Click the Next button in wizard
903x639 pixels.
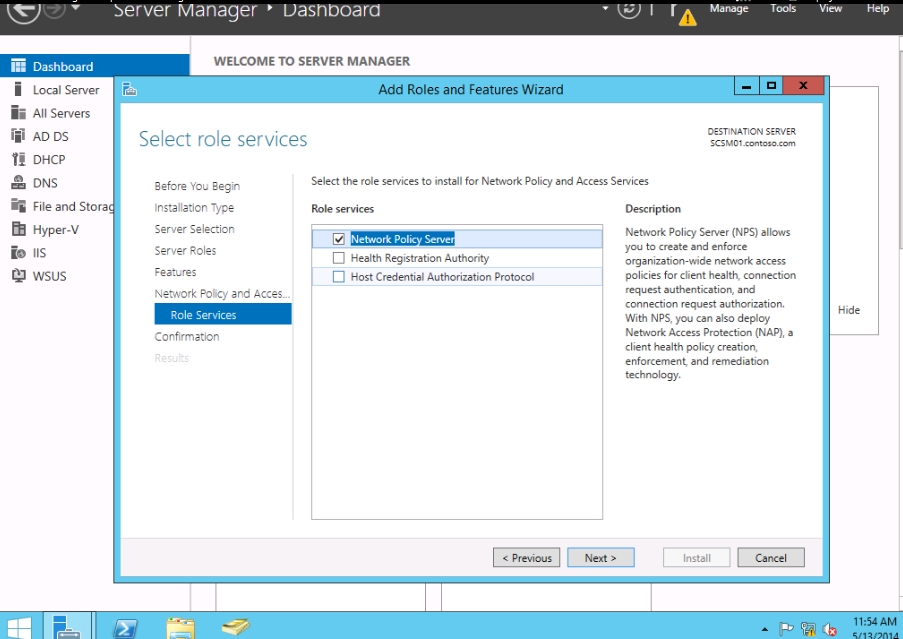[601, 558]
